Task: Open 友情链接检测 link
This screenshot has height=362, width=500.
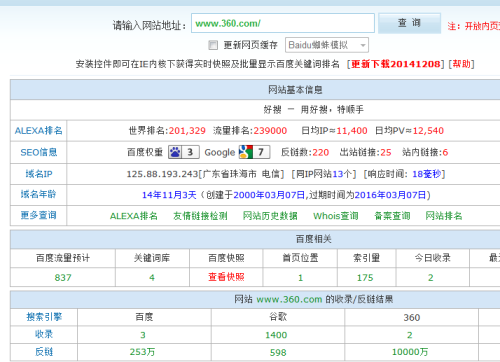Action: (x=200, y=216)
